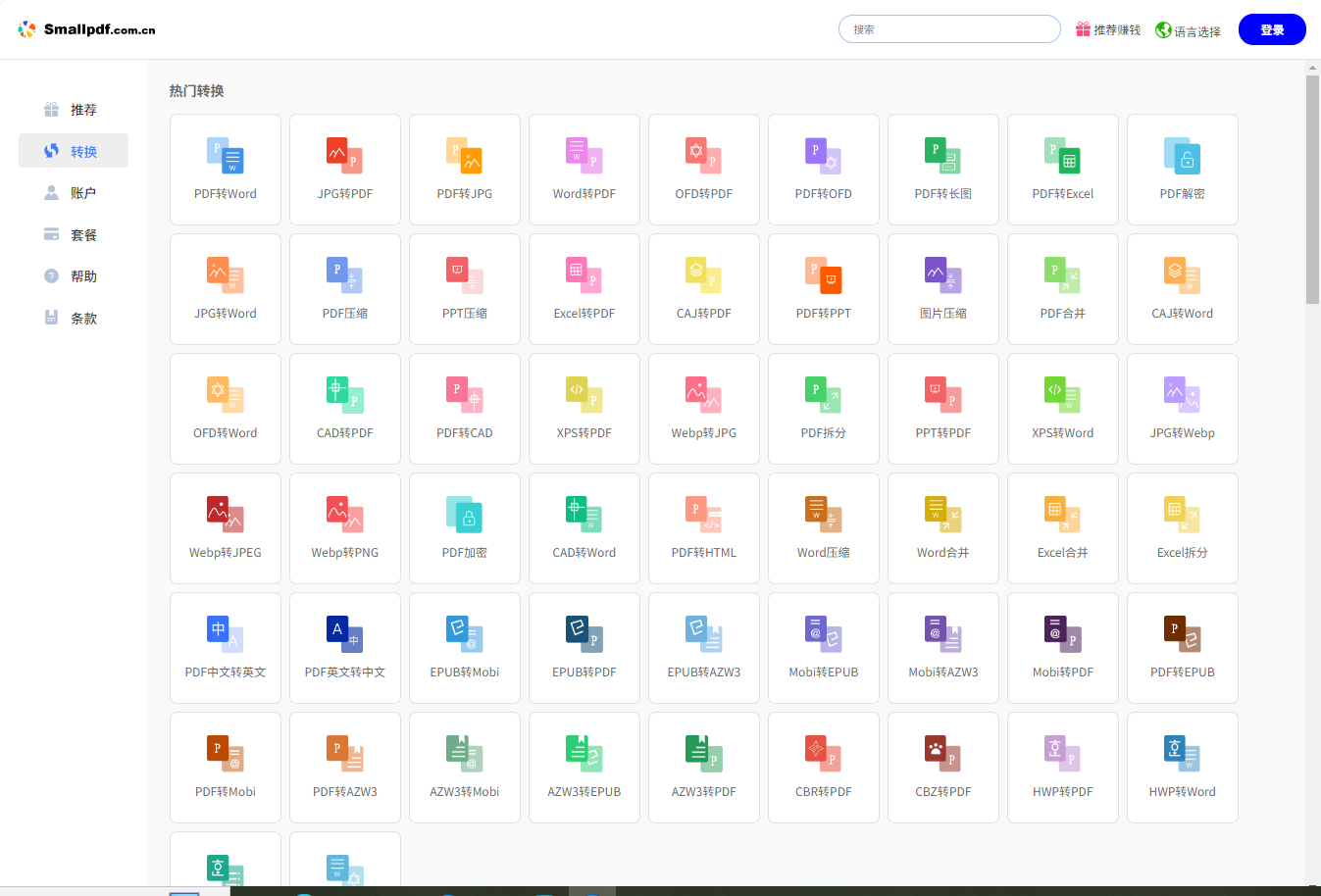The height and width of the screenshot is (896, 1321).
Task: Open the PDF转Word converter tile
Action: (226, 169)
